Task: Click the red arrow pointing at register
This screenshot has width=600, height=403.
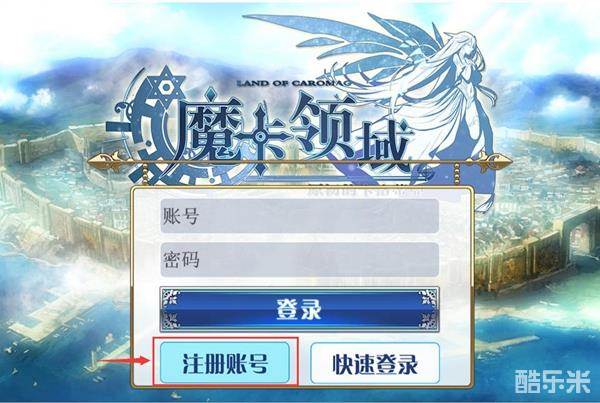Action: 124,360
